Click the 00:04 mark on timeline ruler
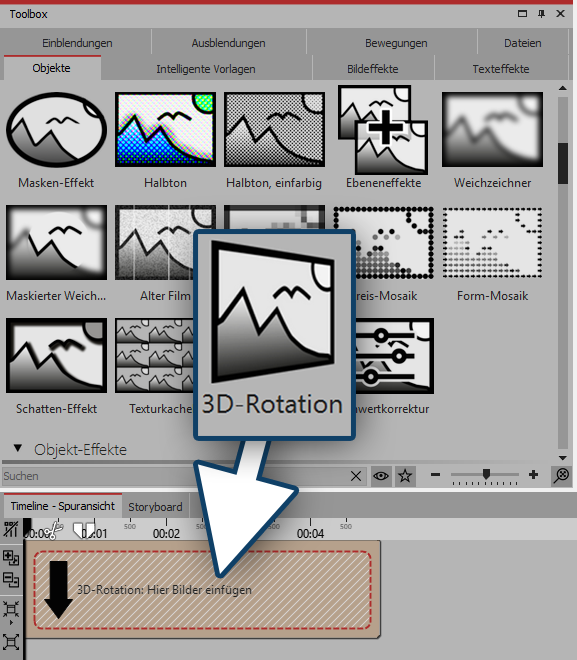Image resolution: width=577 pixels, height=660 pixels. click(310, 534)
